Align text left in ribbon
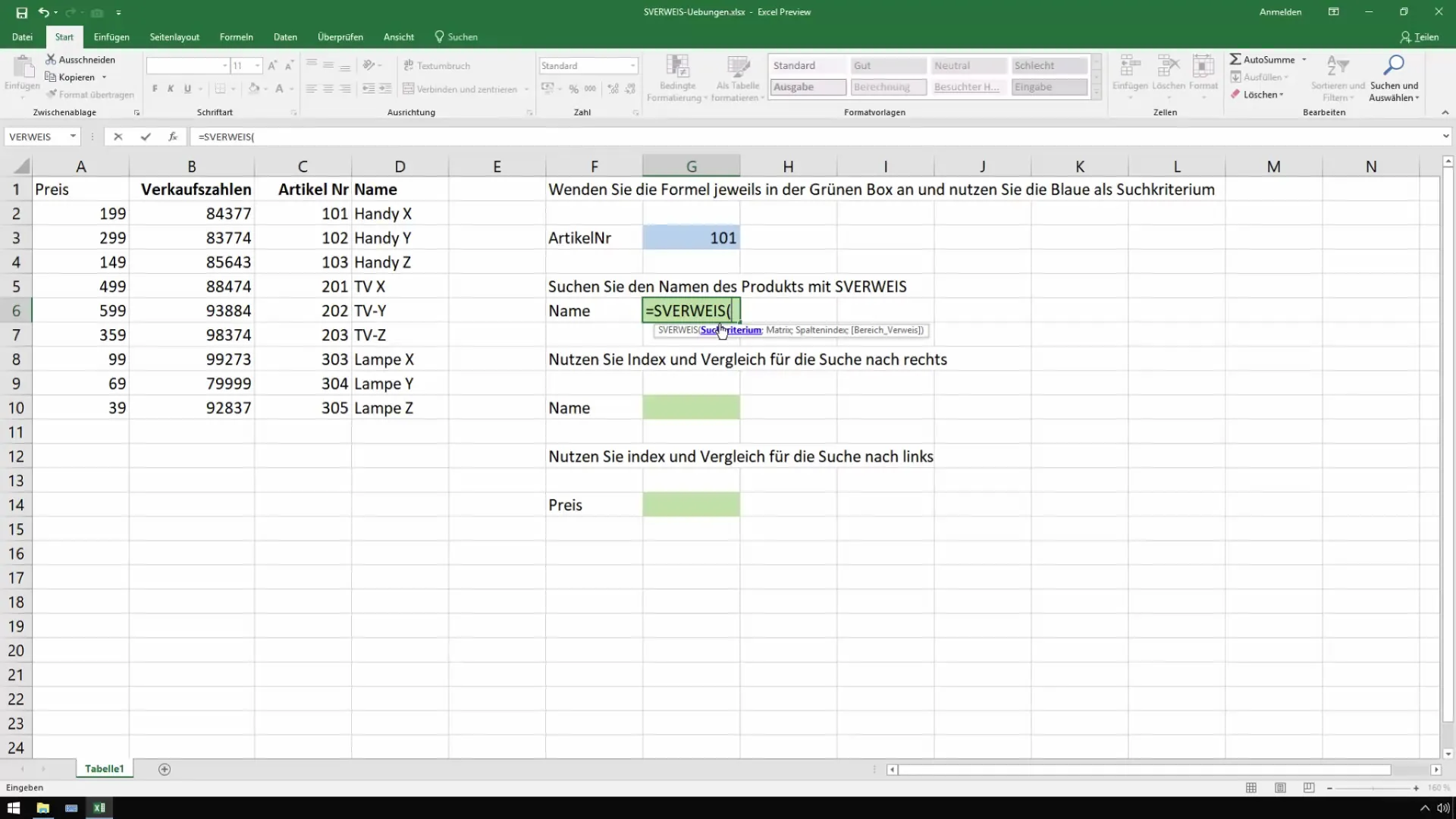 [x=312, y=89]
